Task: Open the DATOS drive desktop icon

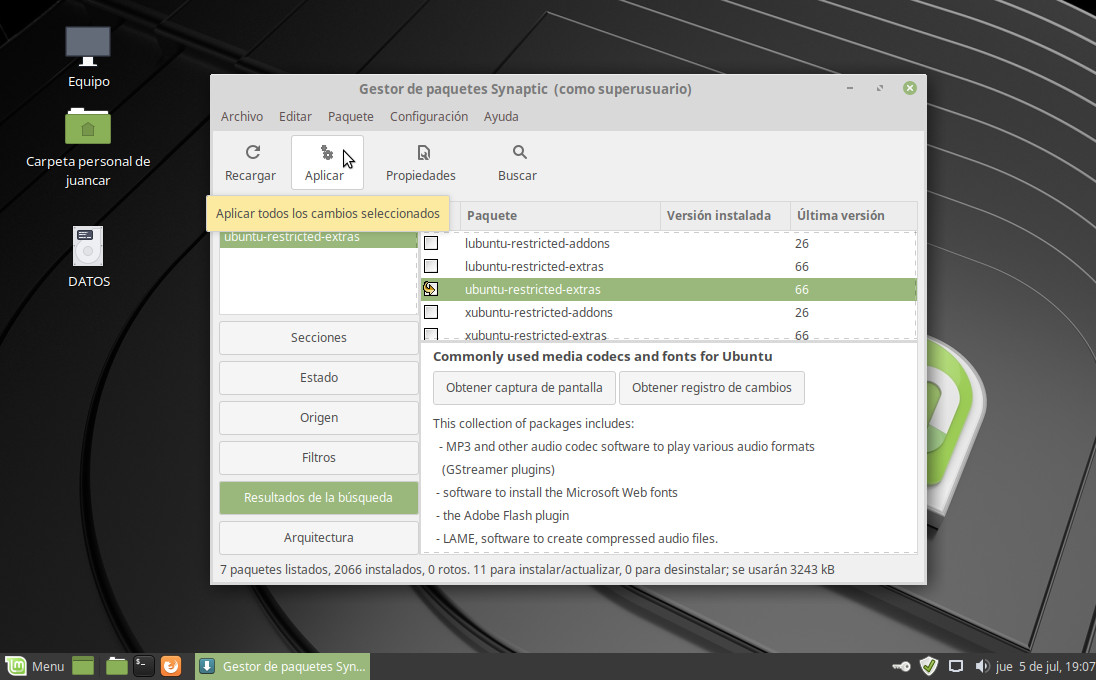Action: [x=88, y=247]
